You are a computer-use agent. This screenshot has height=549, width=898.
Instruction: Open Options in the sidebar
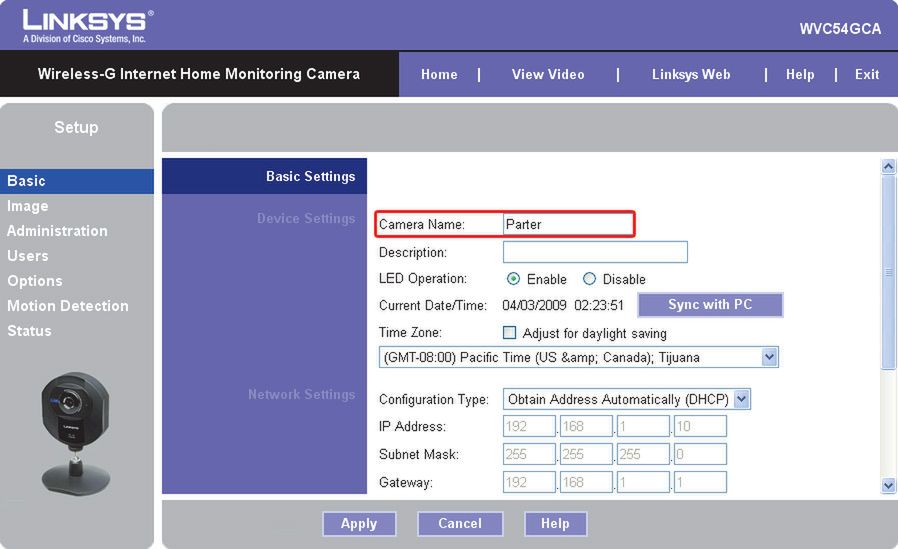(35, 281)
